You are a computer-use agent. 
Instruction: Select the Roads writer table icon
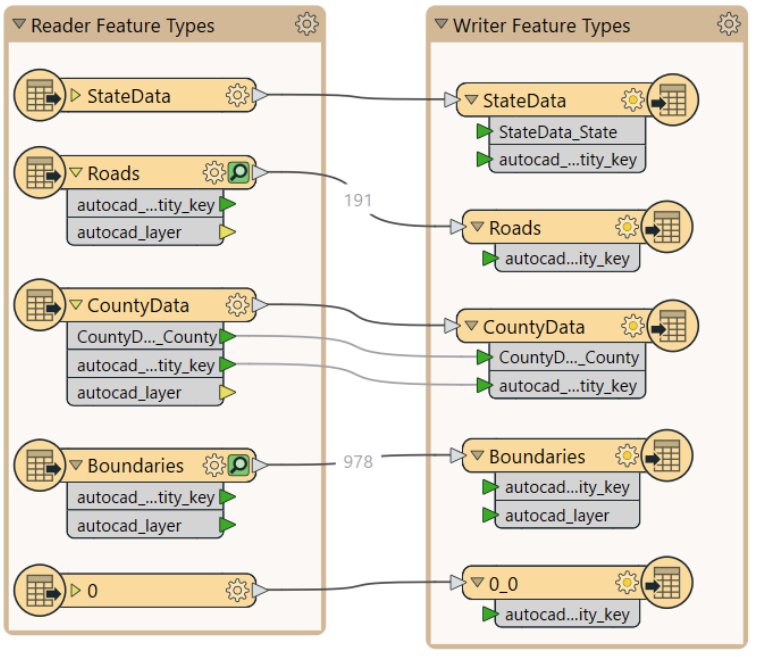(667, 227)
